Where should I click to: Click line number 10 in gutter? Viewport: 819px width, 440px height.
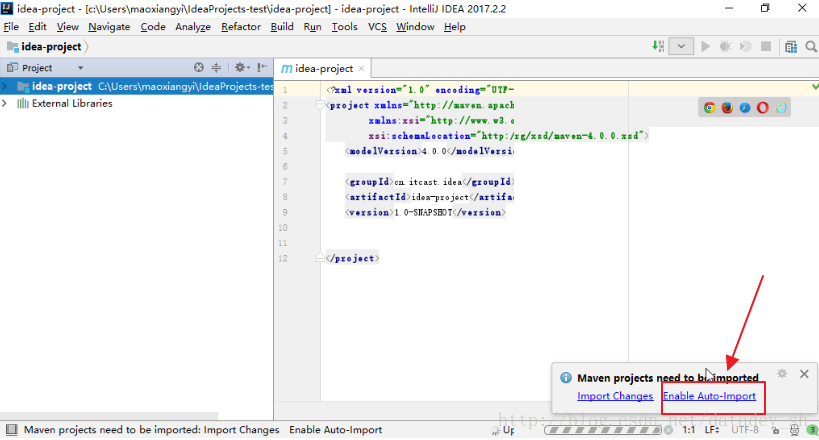tap(283, 228)
